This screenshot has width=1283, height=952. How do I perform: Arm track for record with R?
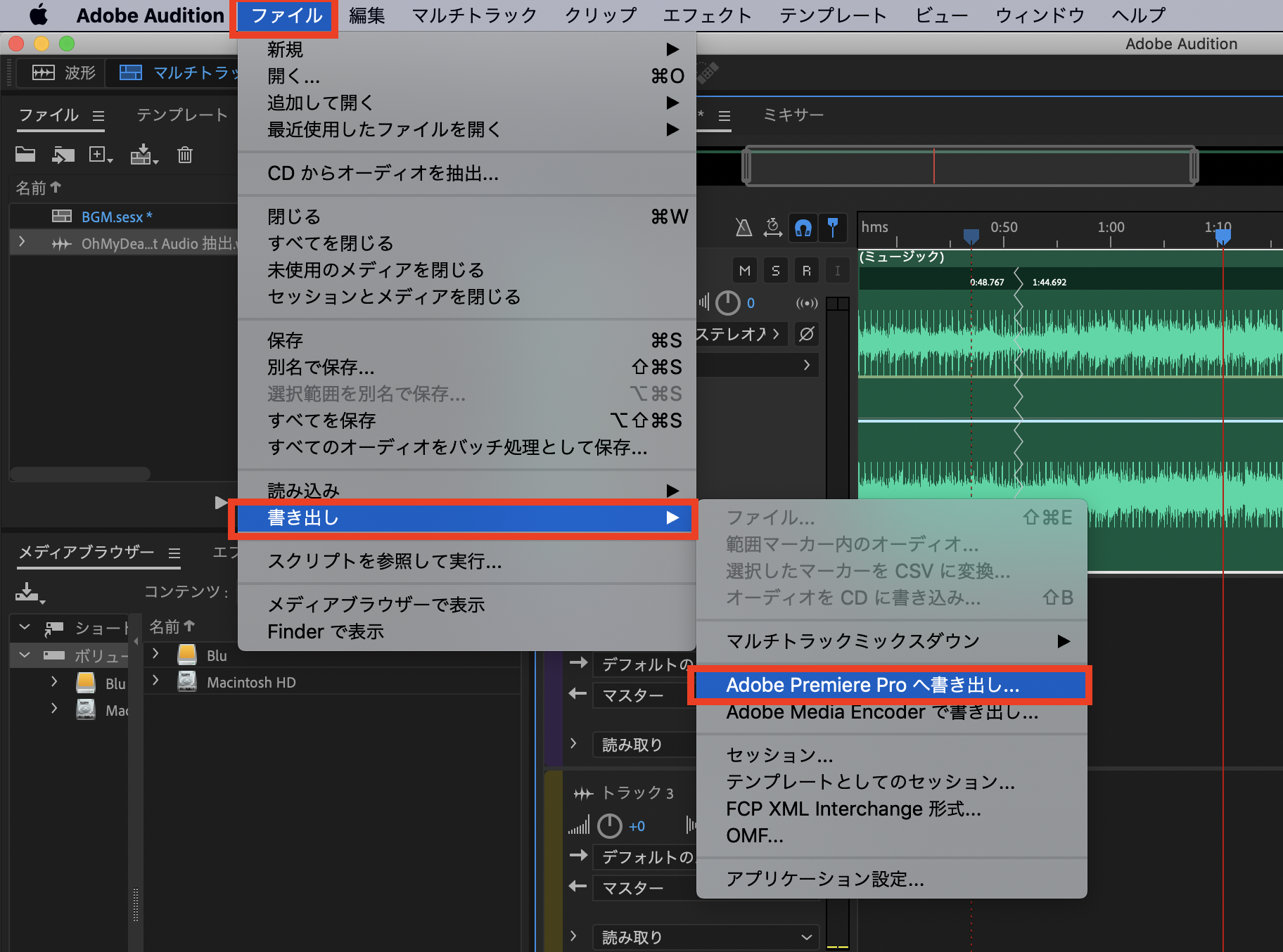(806, 271)
